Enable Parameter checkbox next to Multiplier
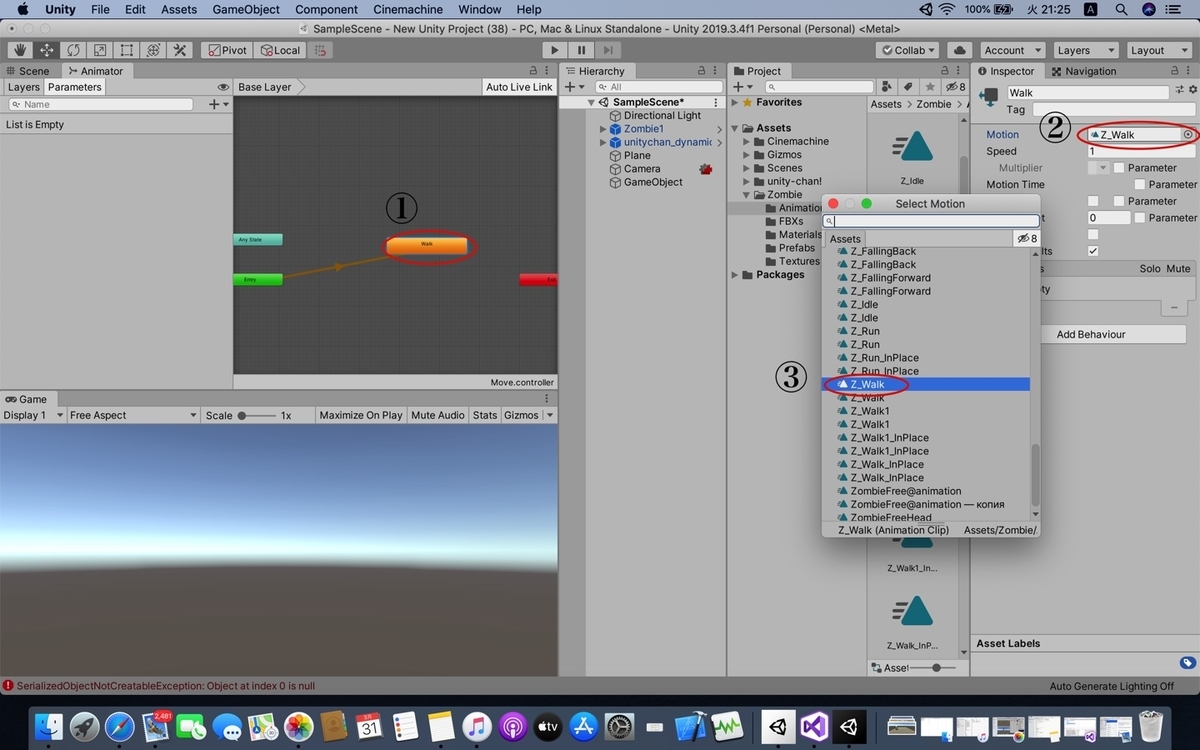This screenshot has width=1200, height=750. click(x=1119, y=168)
